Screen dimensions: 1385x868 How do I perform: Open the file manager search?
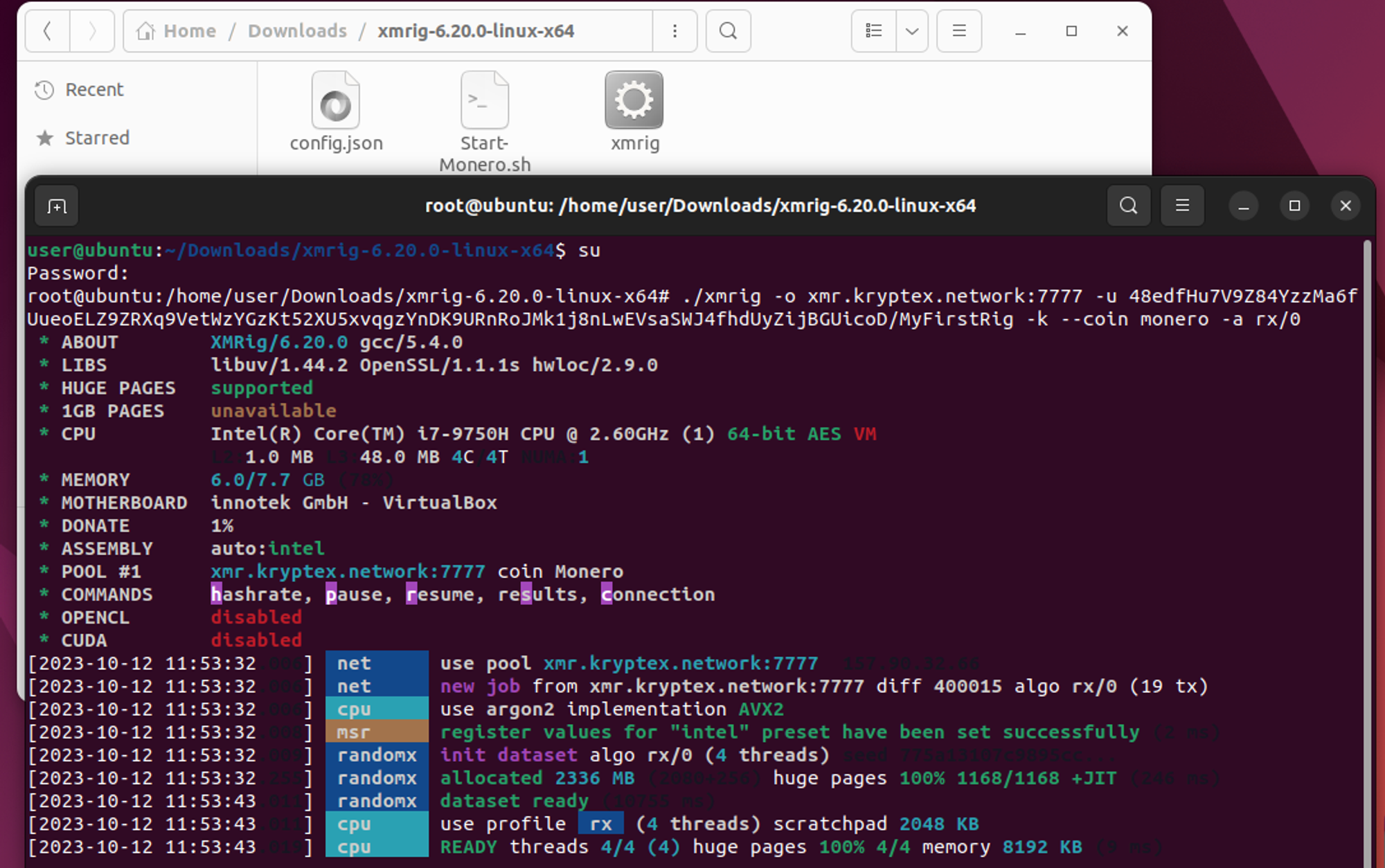pos(728,31)
